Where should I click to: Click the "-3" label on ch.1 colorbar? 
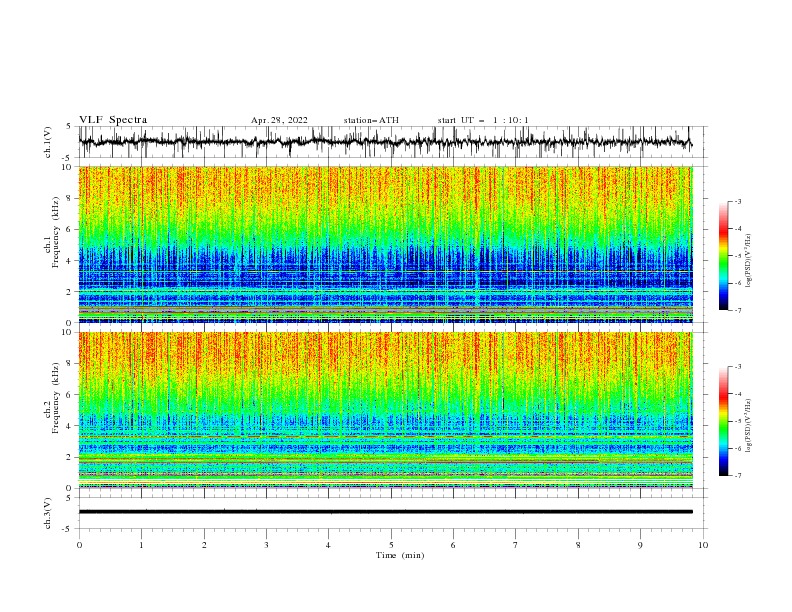click(x=738, y=201)
